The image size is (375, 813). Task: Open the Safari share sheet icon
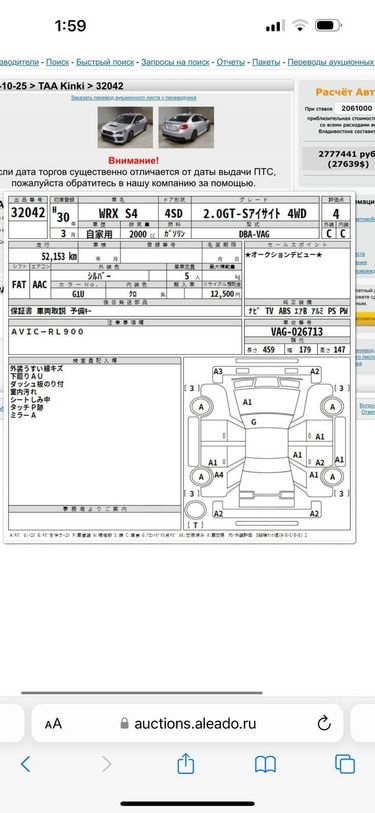(x=186, y=763)
